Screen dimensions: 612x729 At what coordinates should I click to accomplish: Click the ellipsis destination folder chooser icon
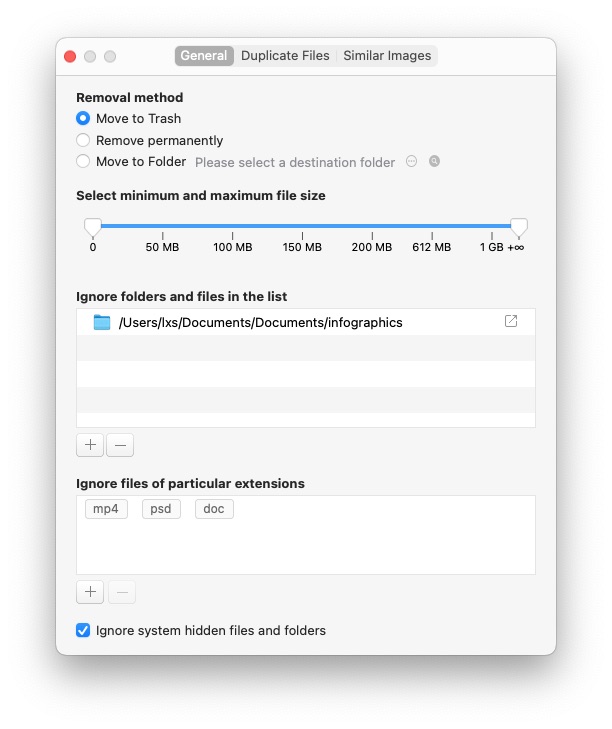click(411, 162)
